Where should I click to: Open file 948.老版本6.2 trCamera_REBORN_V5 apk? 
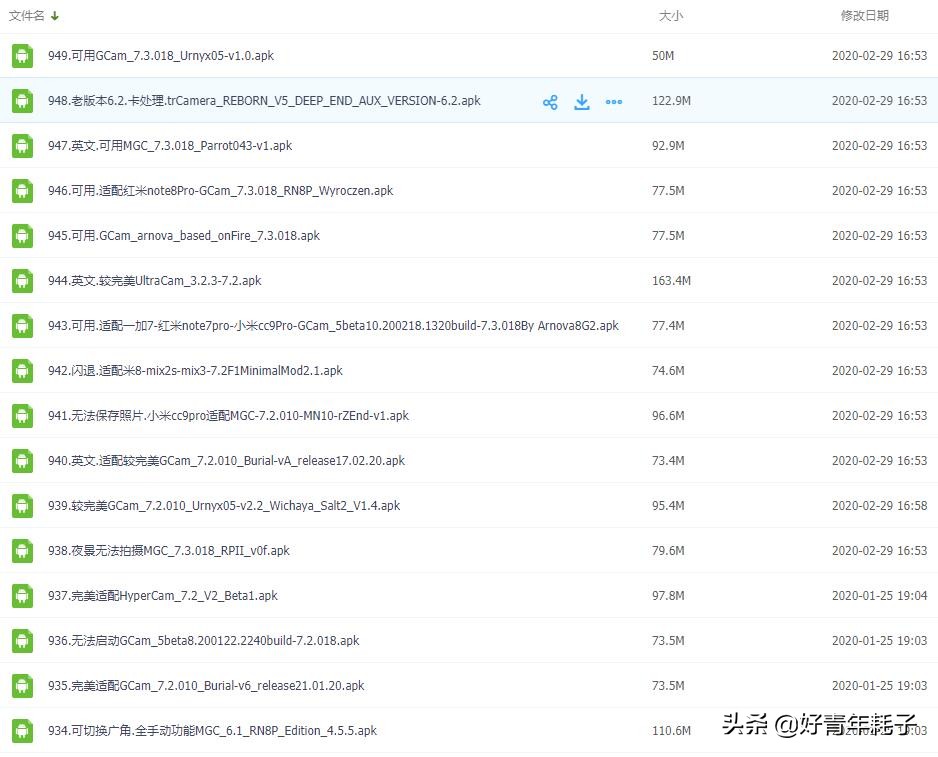coord(264,101)
